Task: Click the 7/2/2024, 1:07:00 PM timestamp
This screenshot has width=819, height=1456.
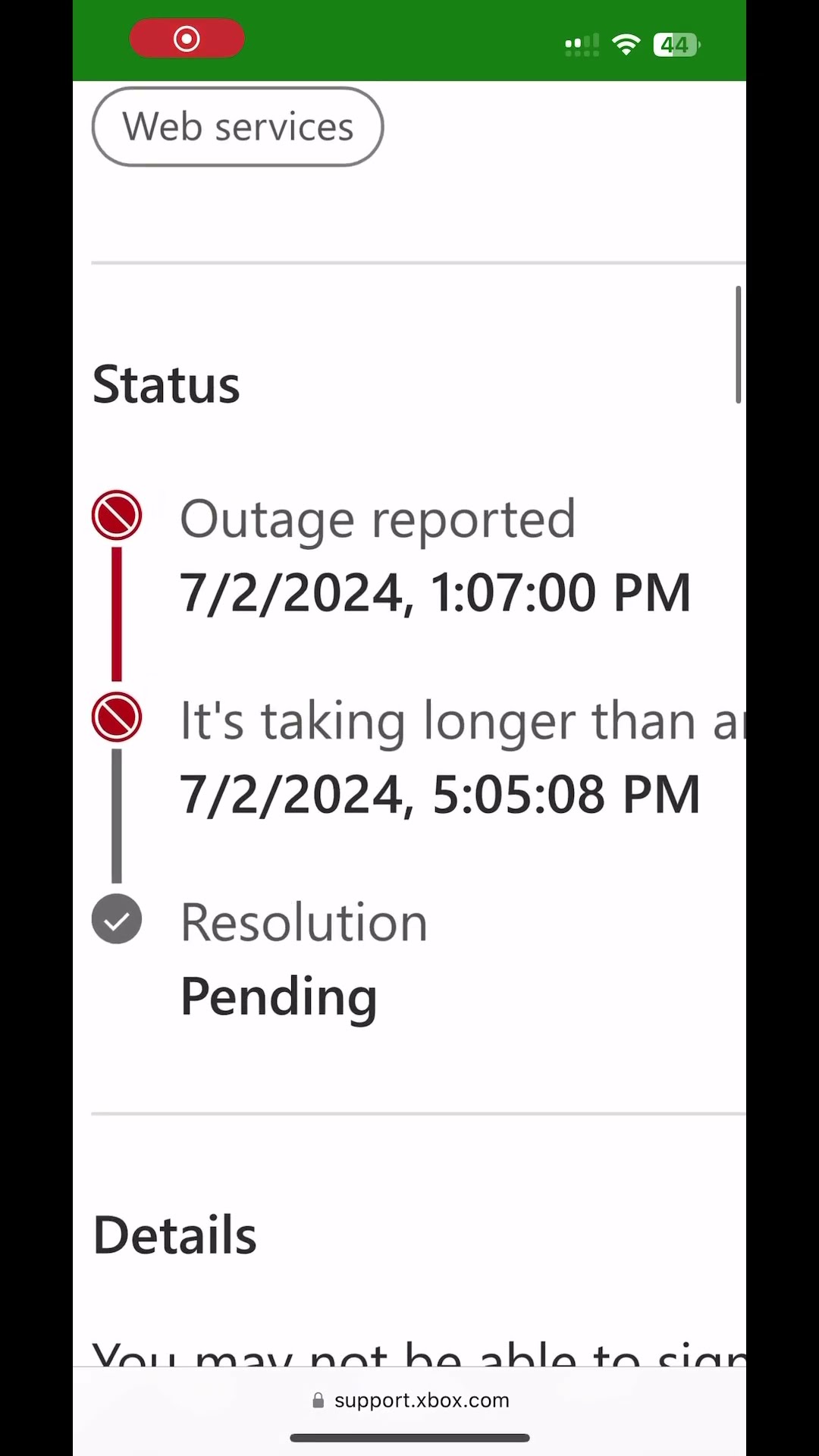Action: (x=435, y=592)
